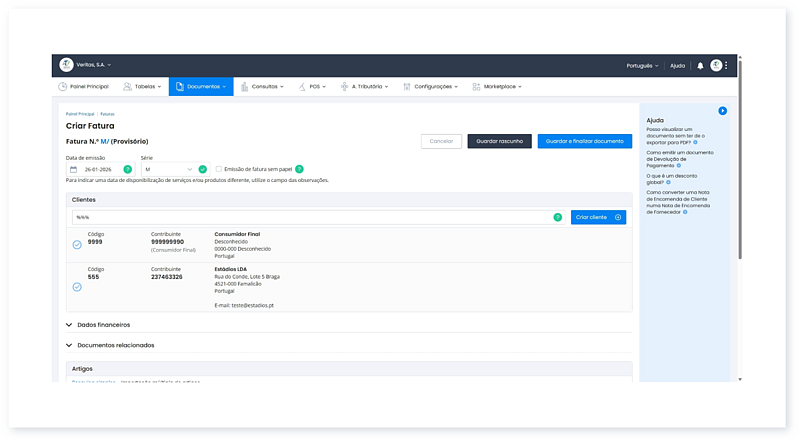Click the Guardar rascunho button

499,142
